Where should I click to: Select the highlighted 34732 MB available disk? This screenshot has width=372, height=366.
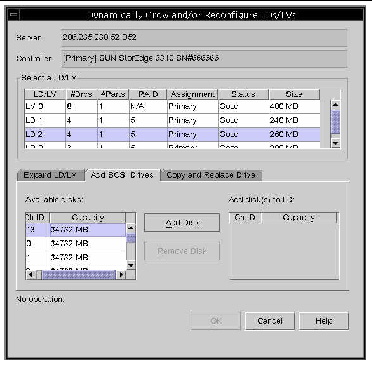tap(76, 230)
